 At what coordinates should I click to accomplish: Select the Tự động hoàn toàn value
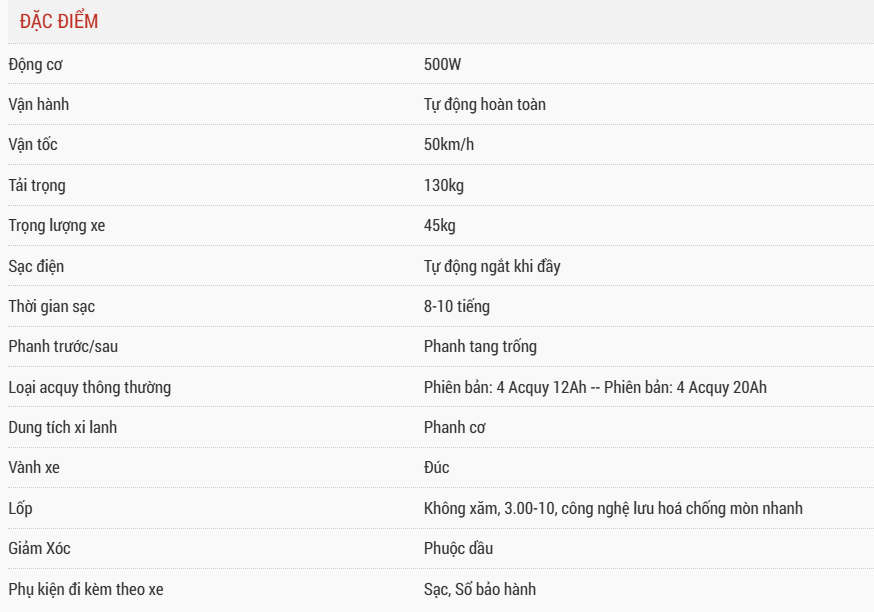tap(485, 104)
